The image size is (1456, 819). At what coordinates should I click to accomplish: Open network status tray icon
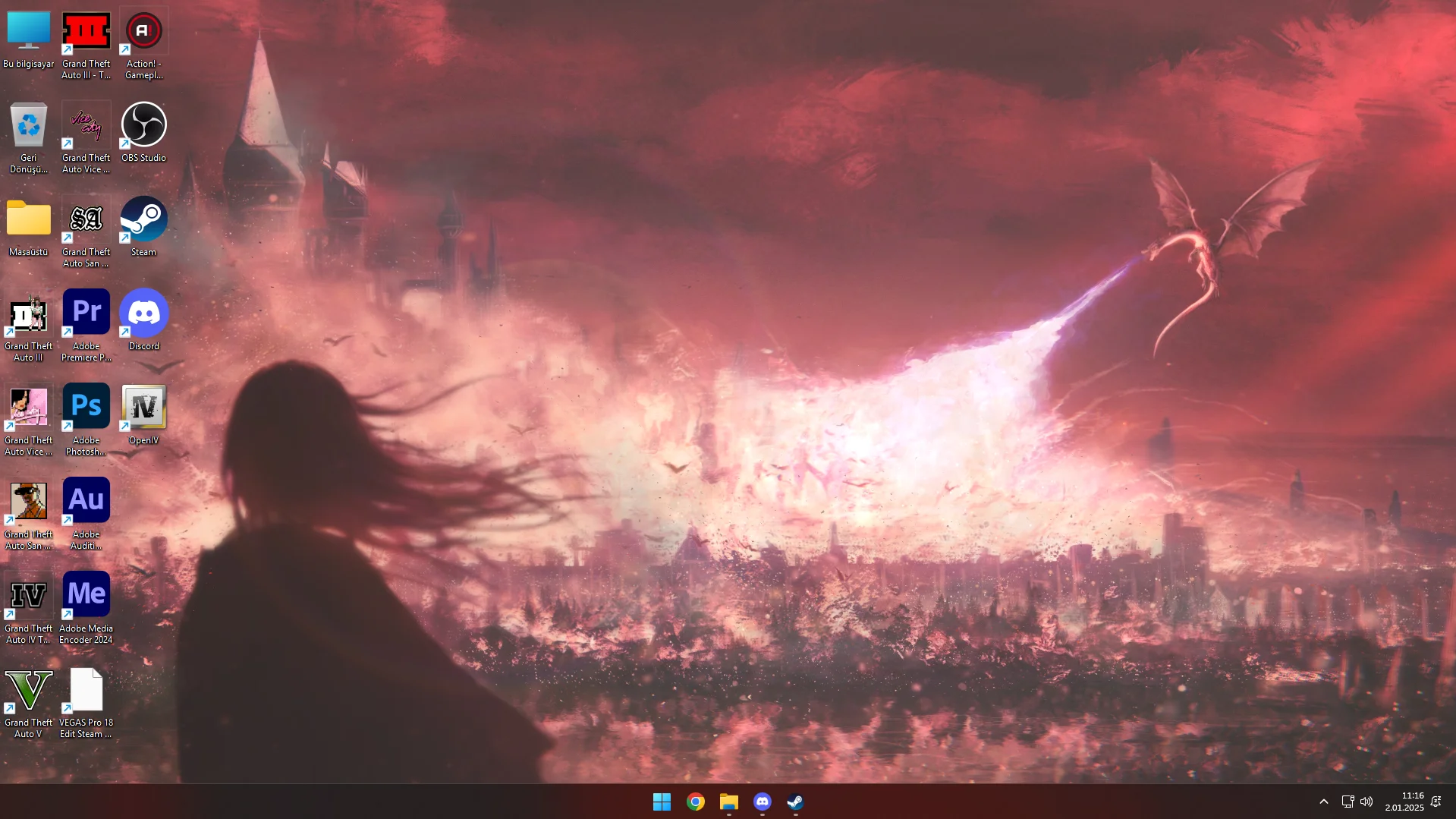1348,802
